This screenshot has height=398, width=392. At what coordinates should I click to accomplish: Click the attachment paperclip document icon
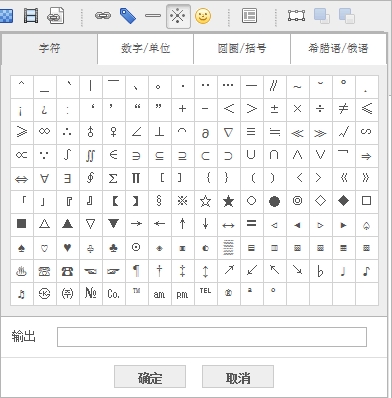tap(55, 16)
